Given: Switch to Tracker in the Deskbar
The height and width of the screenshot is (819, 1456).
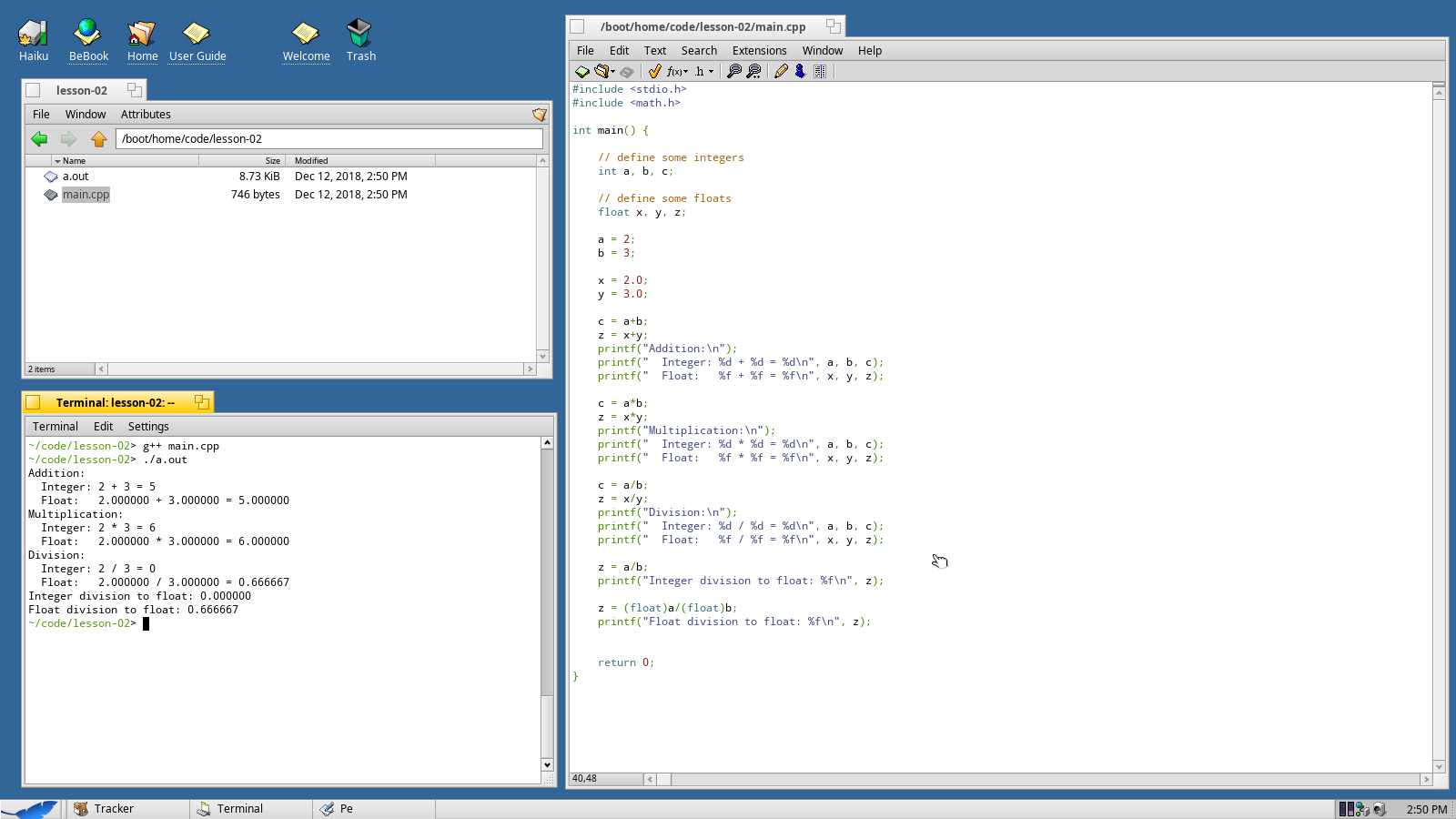Looking at the screenshot, I should [127, 809].
